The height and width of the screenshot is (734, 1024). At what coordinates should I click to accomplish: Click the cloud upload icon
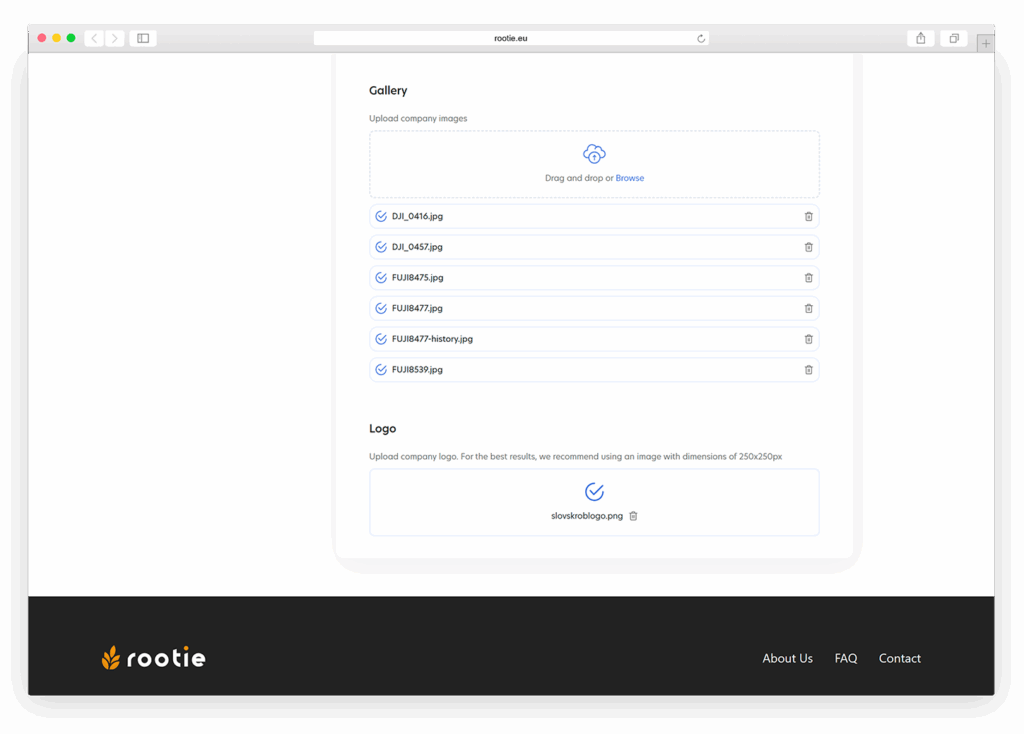click(594, 154)
